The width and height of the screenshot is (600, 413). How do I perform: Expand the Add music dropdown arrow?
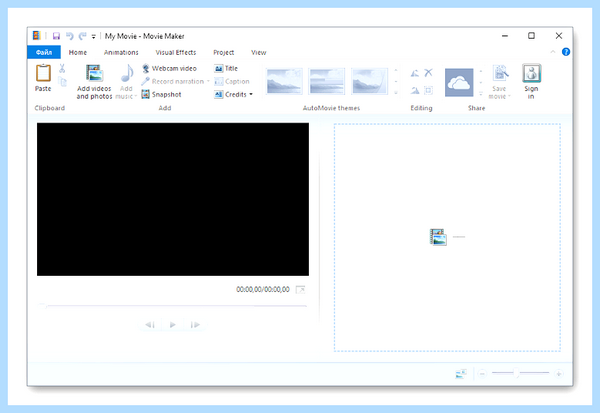click(135, 96)
